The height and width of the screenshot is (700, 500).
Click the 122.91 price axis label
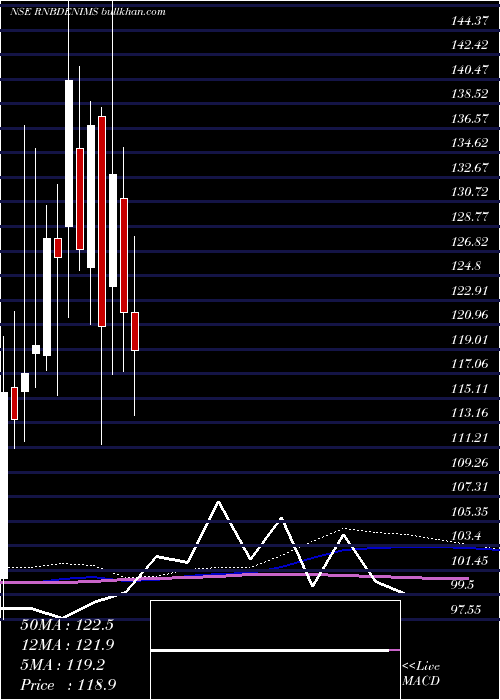pos(471,291)
